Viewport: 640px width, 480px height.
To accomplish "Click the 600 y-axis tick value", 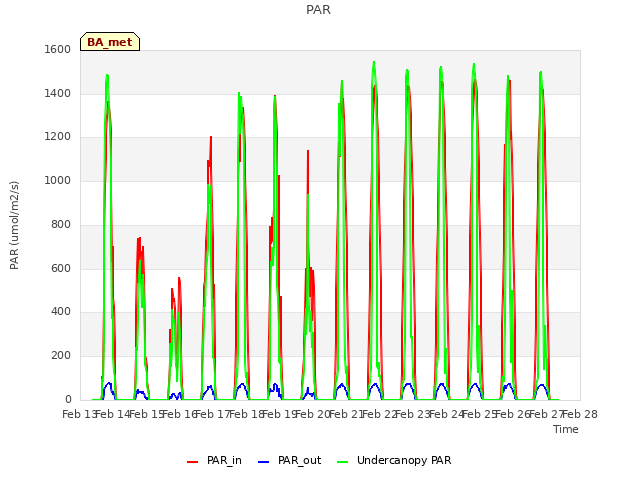I will point(61,268).
